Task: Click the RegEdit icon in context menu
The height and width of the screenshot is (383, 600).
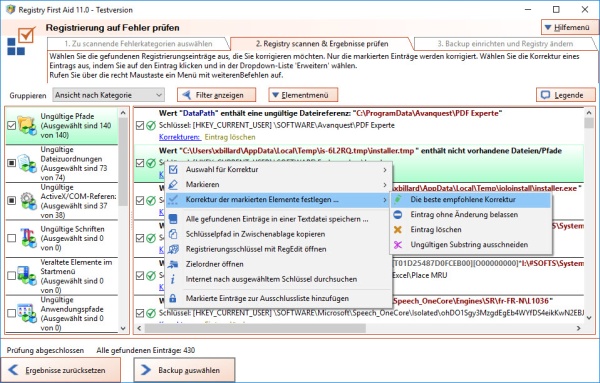Action: 173,249
